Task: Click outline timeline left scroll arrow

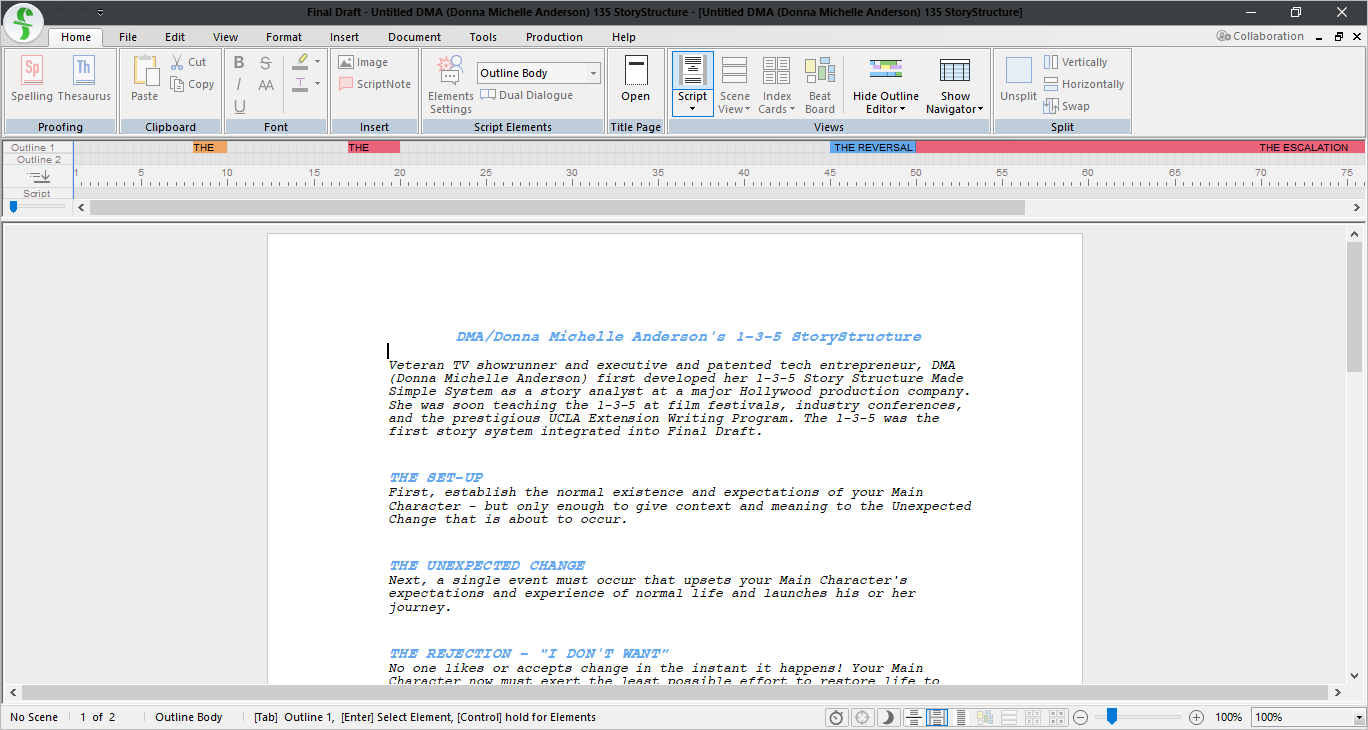Action: point(82,207)
